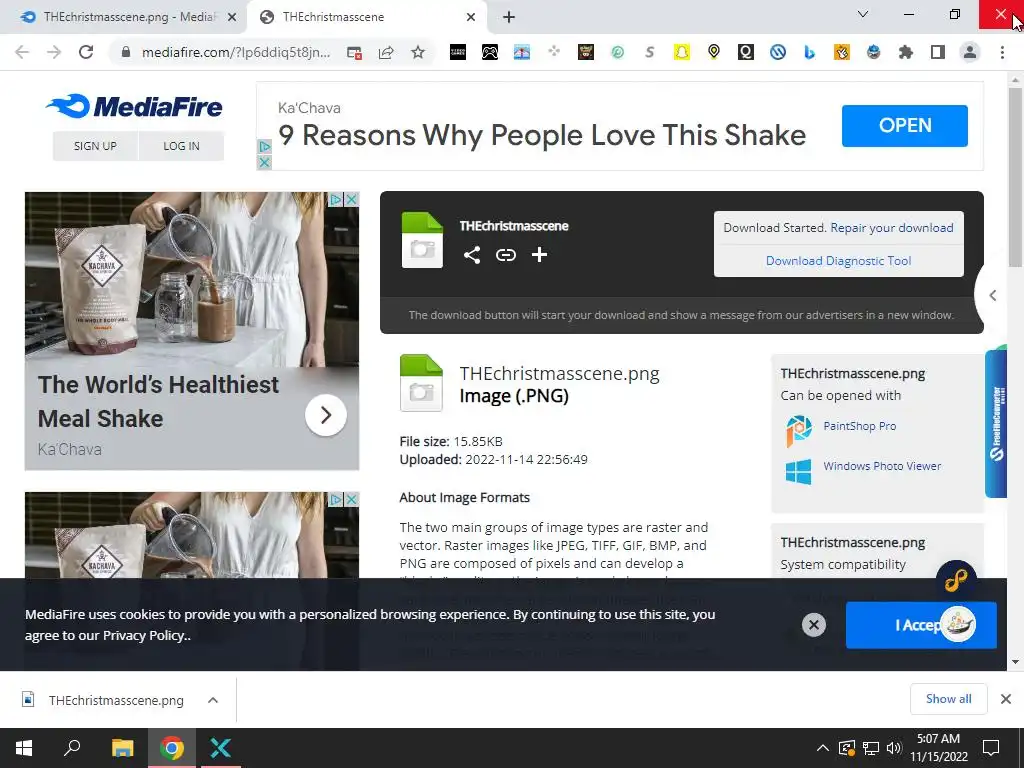Click the profile avatar icon
Viewport: 1024px width, 768px height.
970,52
